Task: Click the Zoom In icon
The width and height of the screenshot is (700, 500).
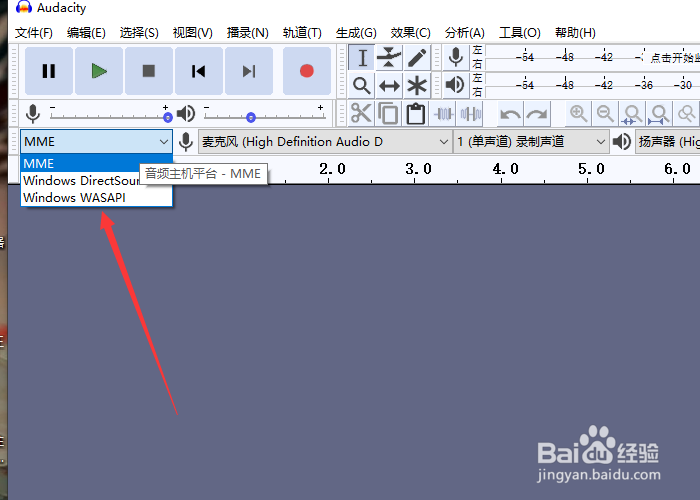Action: point(579,113)
